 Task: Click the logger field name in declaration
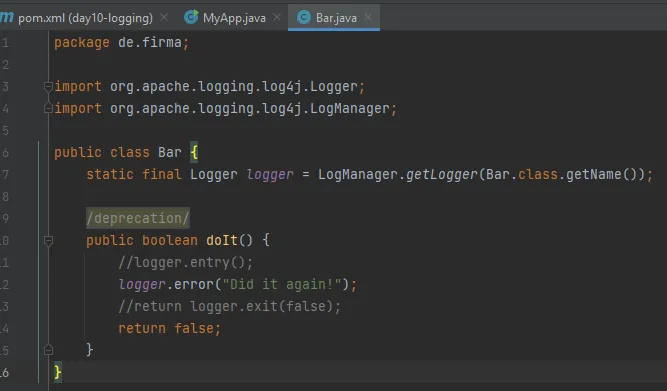270,174
